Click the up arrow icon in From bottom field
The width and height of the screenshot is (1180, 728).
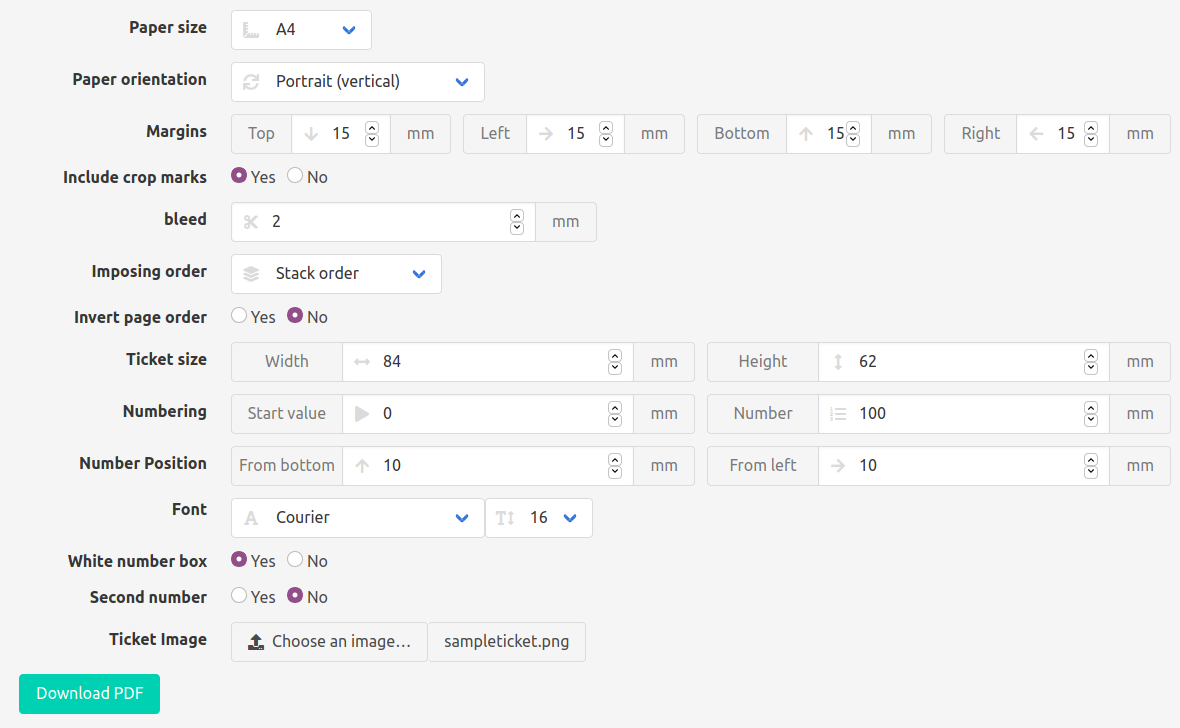tap(362, 466)
